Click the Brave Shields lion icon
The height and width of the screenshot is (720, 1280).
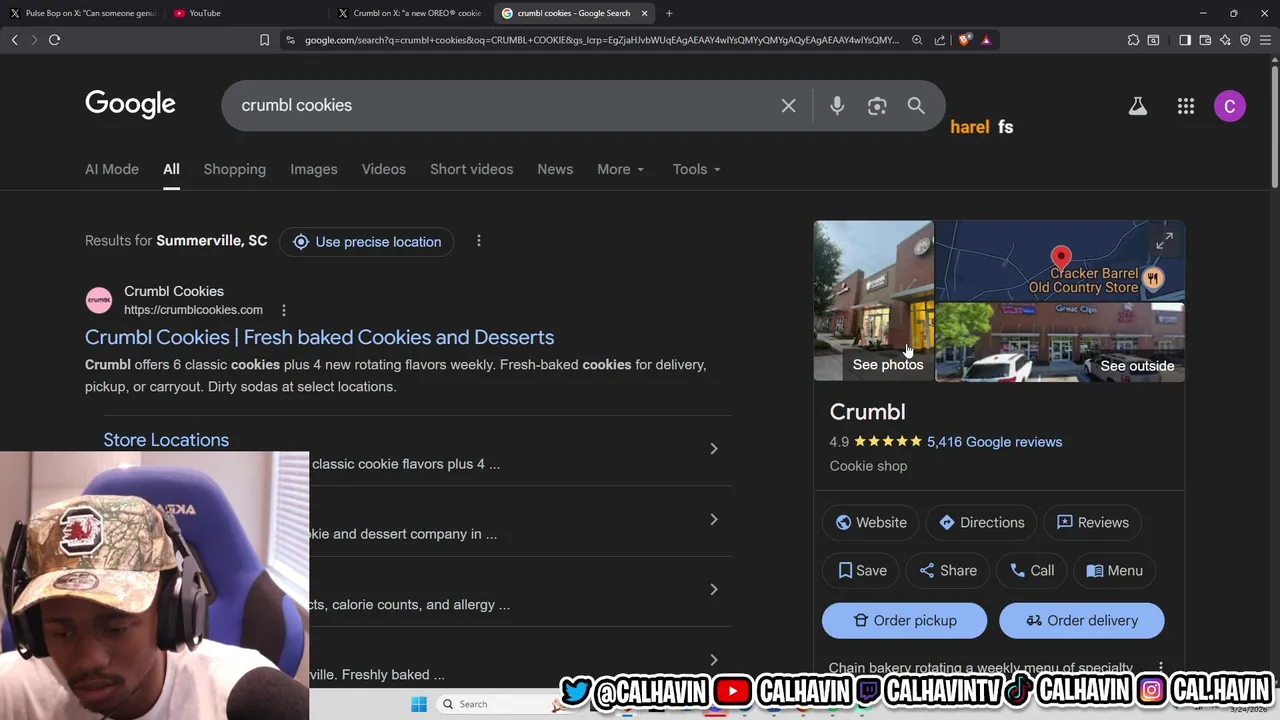964,40
